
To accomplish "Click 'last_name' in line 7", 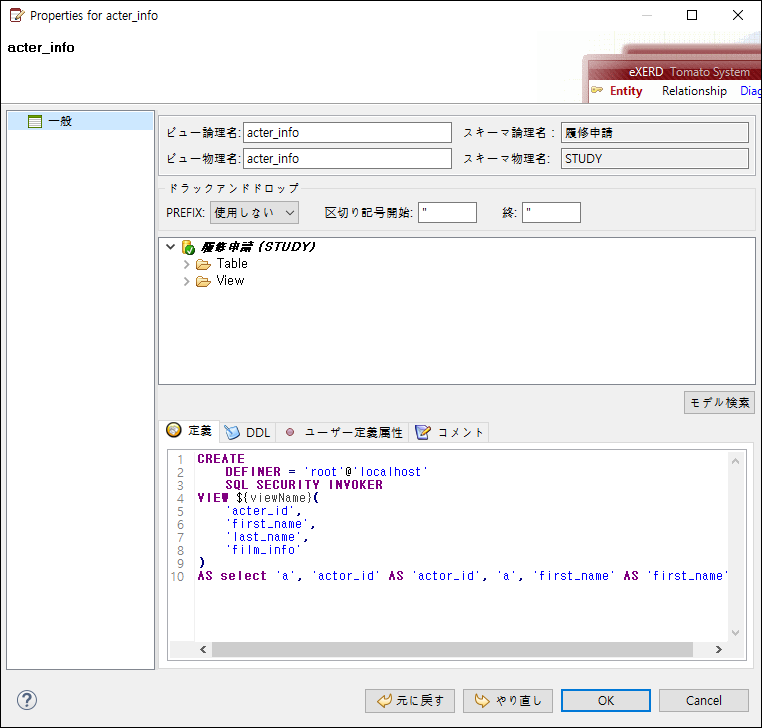I will [264, 537].
